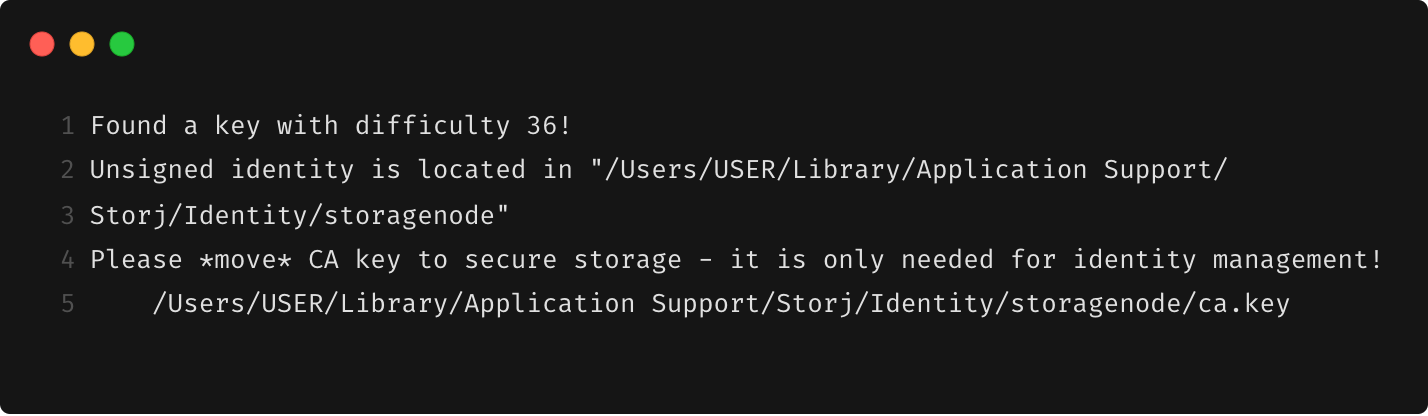Click the red close window dot
The height and width of the screenshot is (416, 1428).
click(42, 44)
